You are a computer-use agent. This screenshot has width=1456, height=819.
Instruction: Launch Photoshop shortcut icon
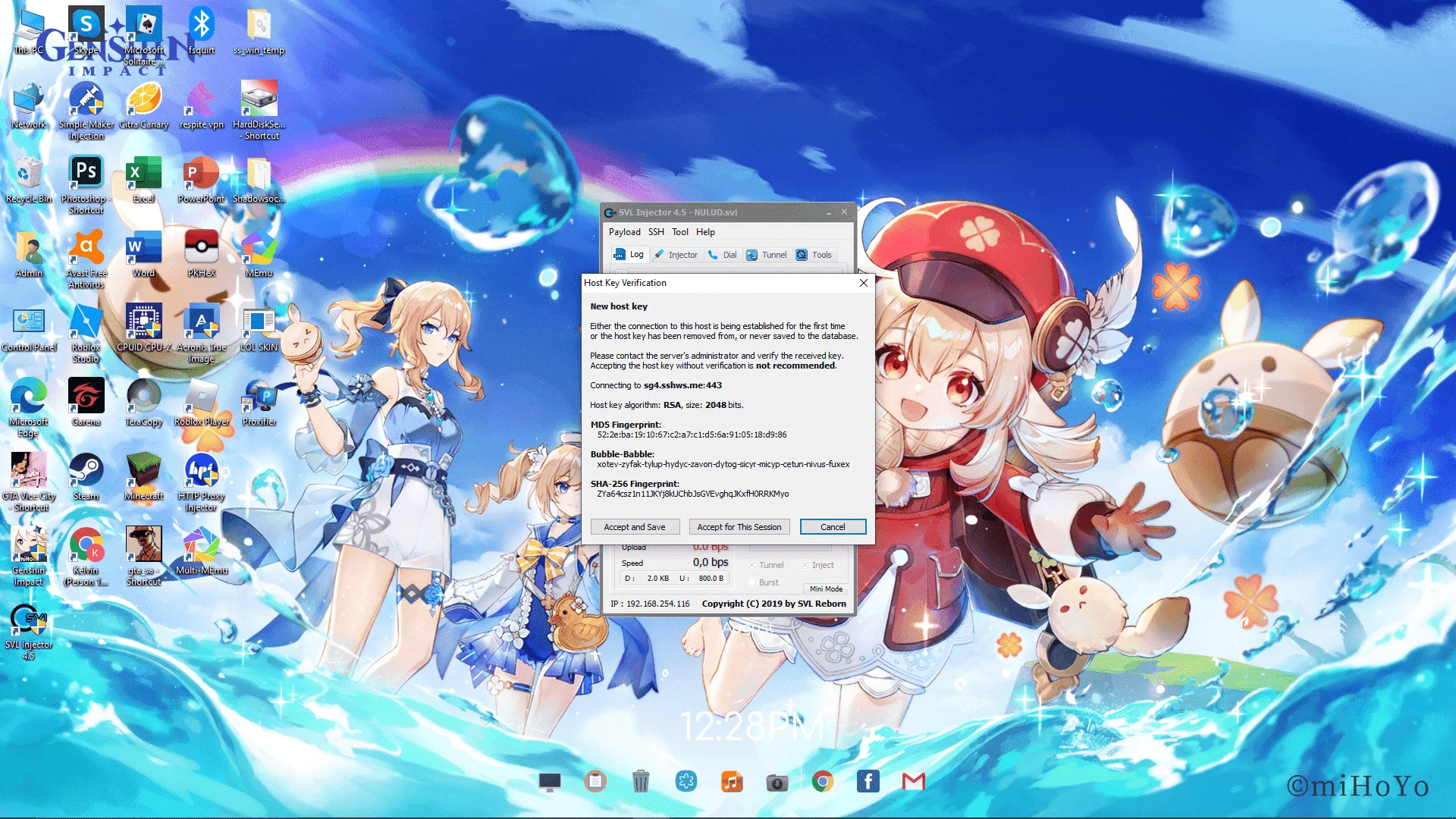(x=86, y=186)
